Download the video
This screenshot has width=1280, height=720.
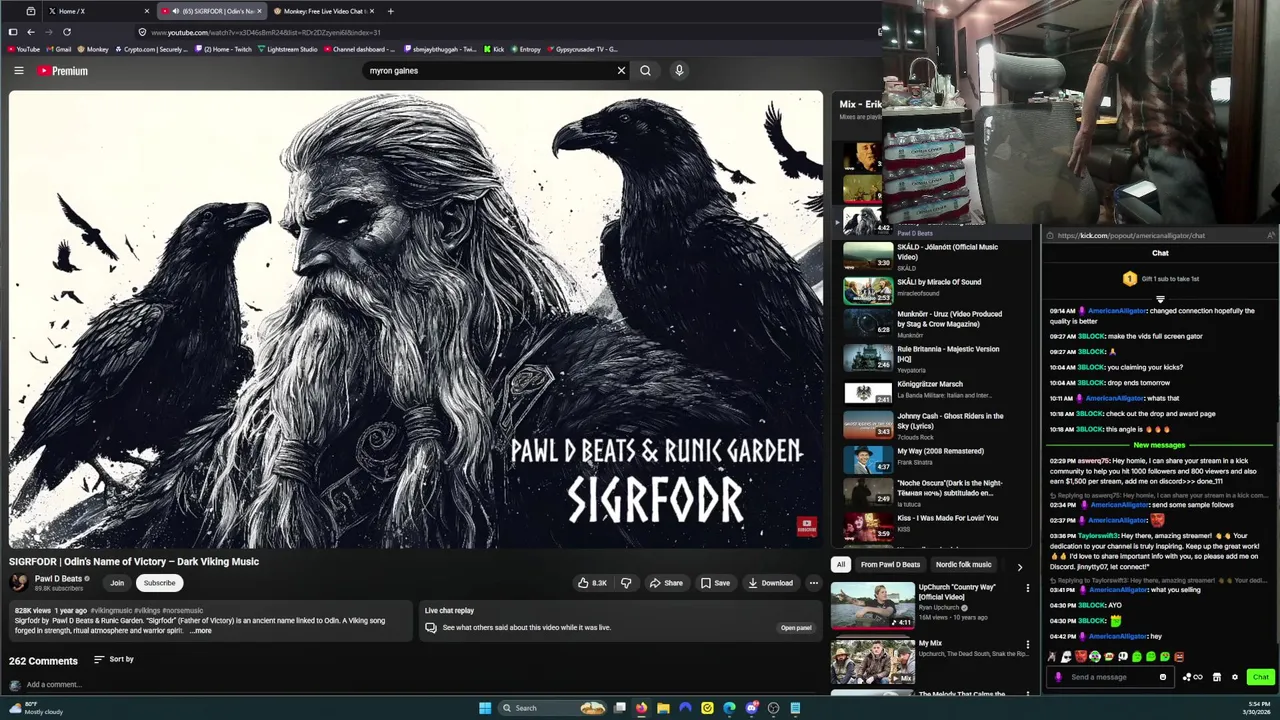(x=770, y=583)
